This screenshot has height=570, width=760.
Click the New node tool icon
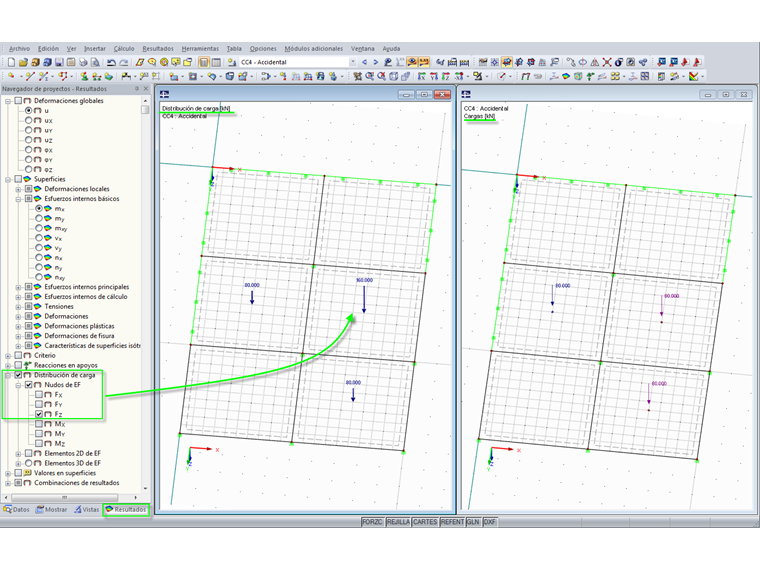[x=11, y=76]
